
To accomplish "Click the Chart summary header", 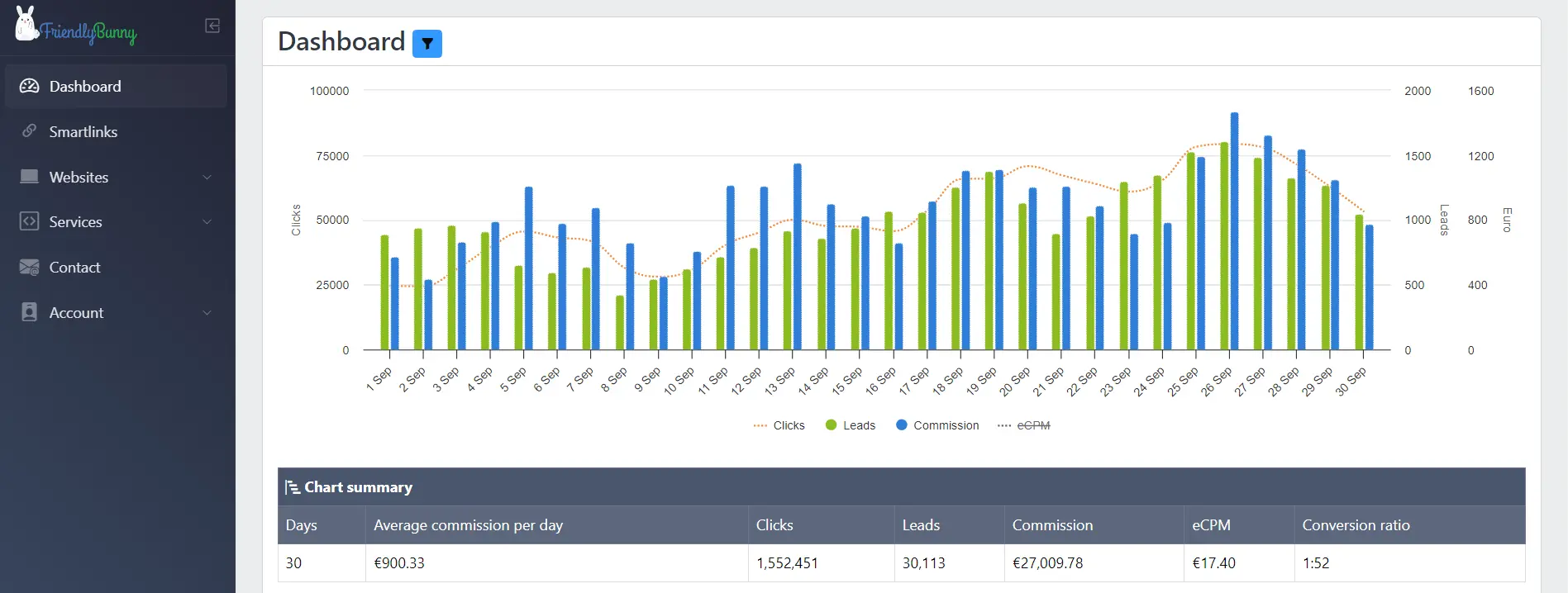I will tap(358, 487).
